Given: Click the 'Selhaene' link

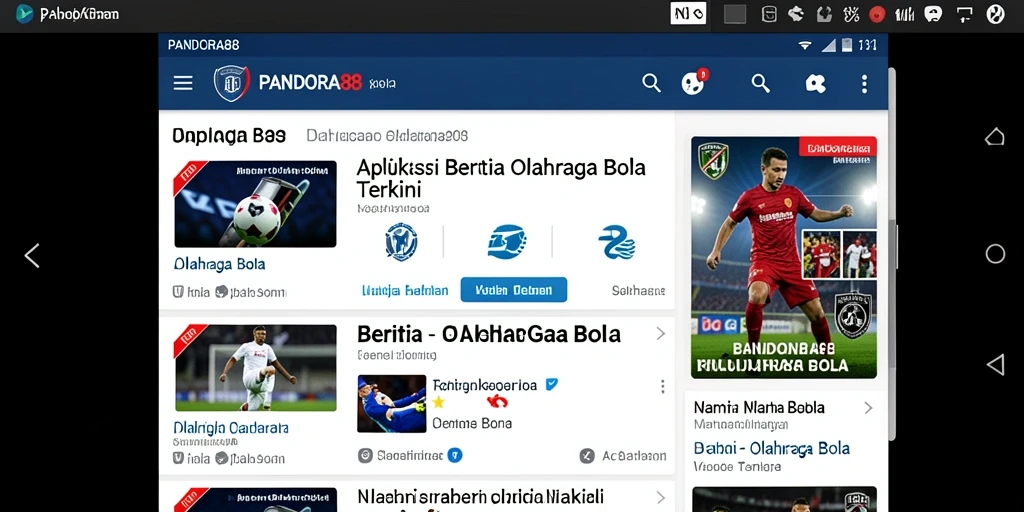Looking at the screenshot, I should (x=639, y=291).
